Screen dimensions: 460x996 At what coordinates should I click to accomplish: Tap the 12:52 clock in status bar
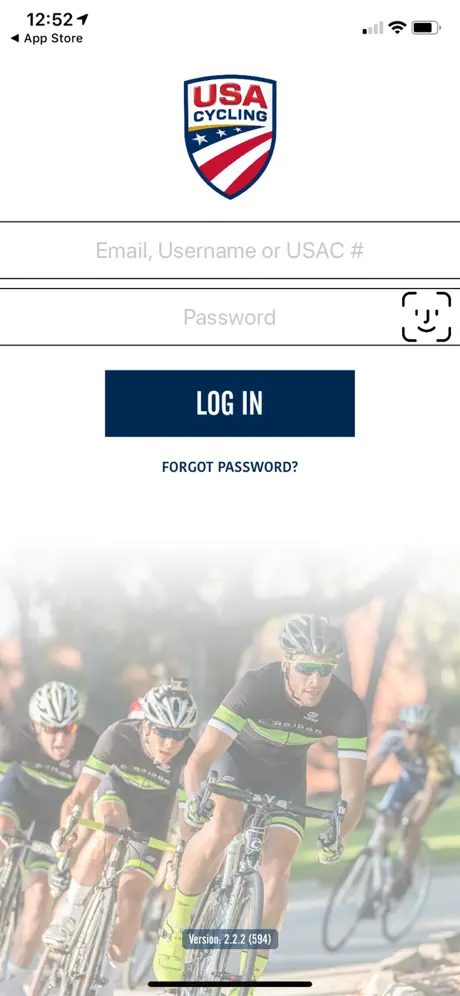click(50, 20)
